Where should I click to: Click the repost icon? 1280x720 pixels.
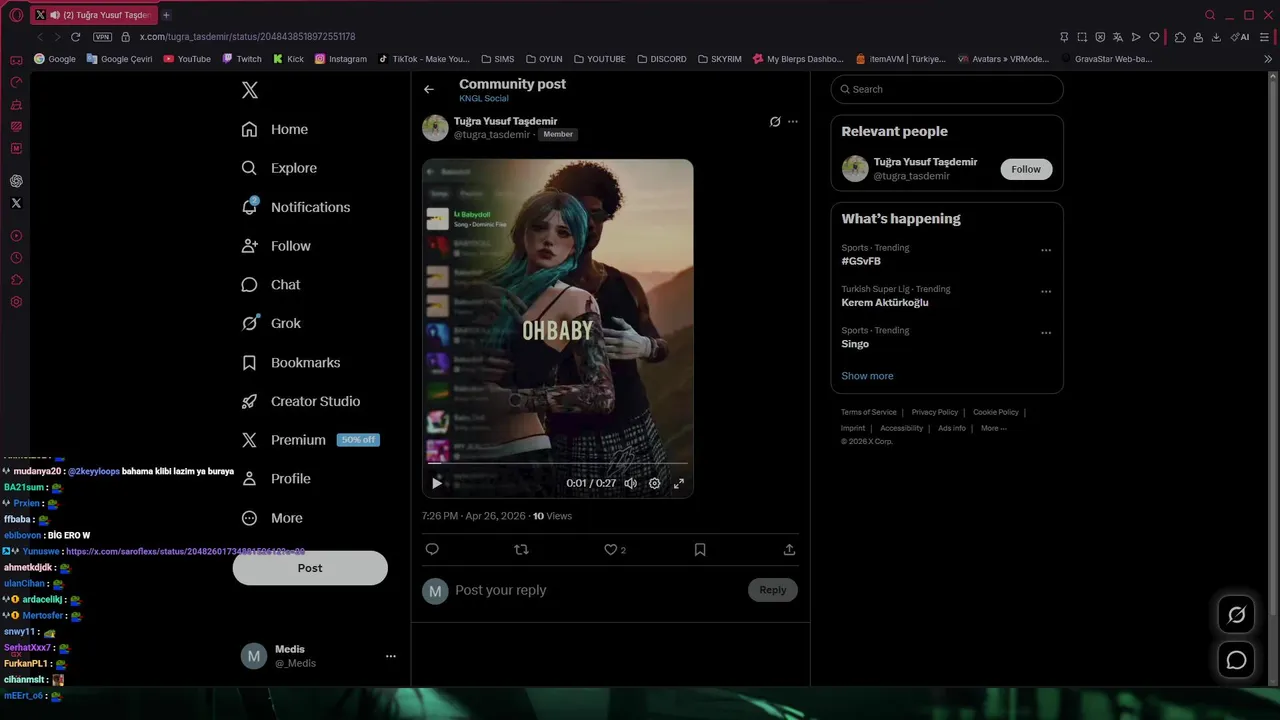521,549
